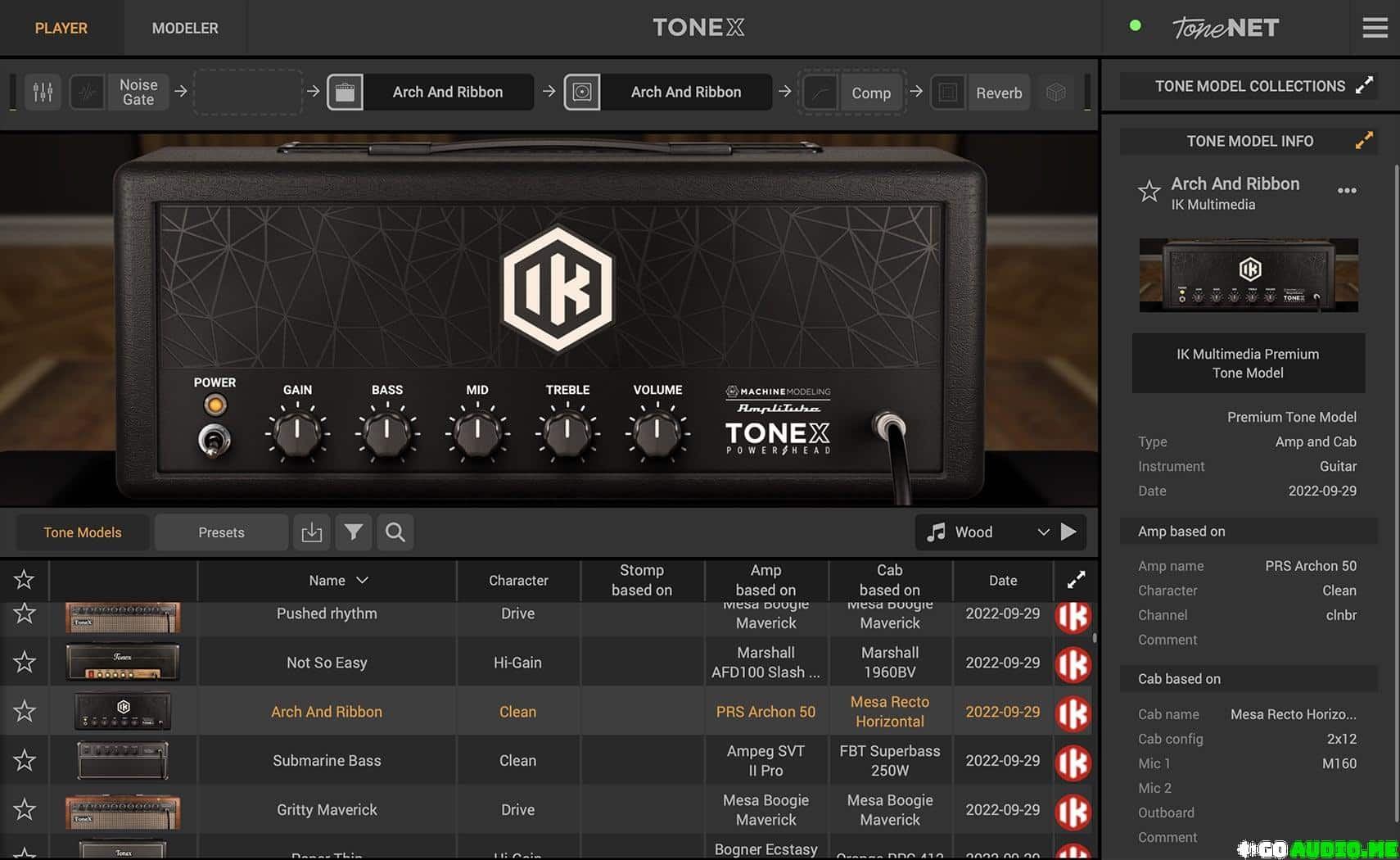Click the amp icon beside Arch And Ribbon
Image resolution: width=1400 pixels, height=860 pixels.
tap(345, 92)
